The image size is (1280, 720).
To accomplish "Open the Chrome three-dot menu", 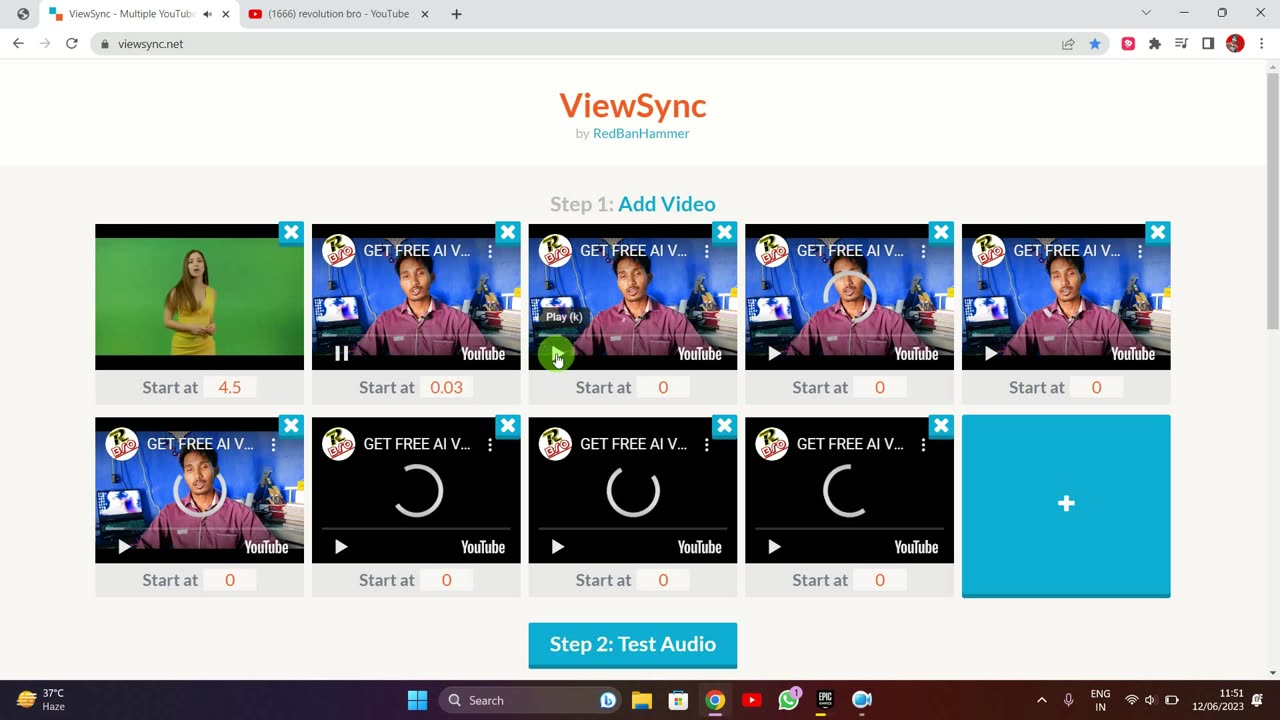I will pyautogui.click(x=1262, y=44).
